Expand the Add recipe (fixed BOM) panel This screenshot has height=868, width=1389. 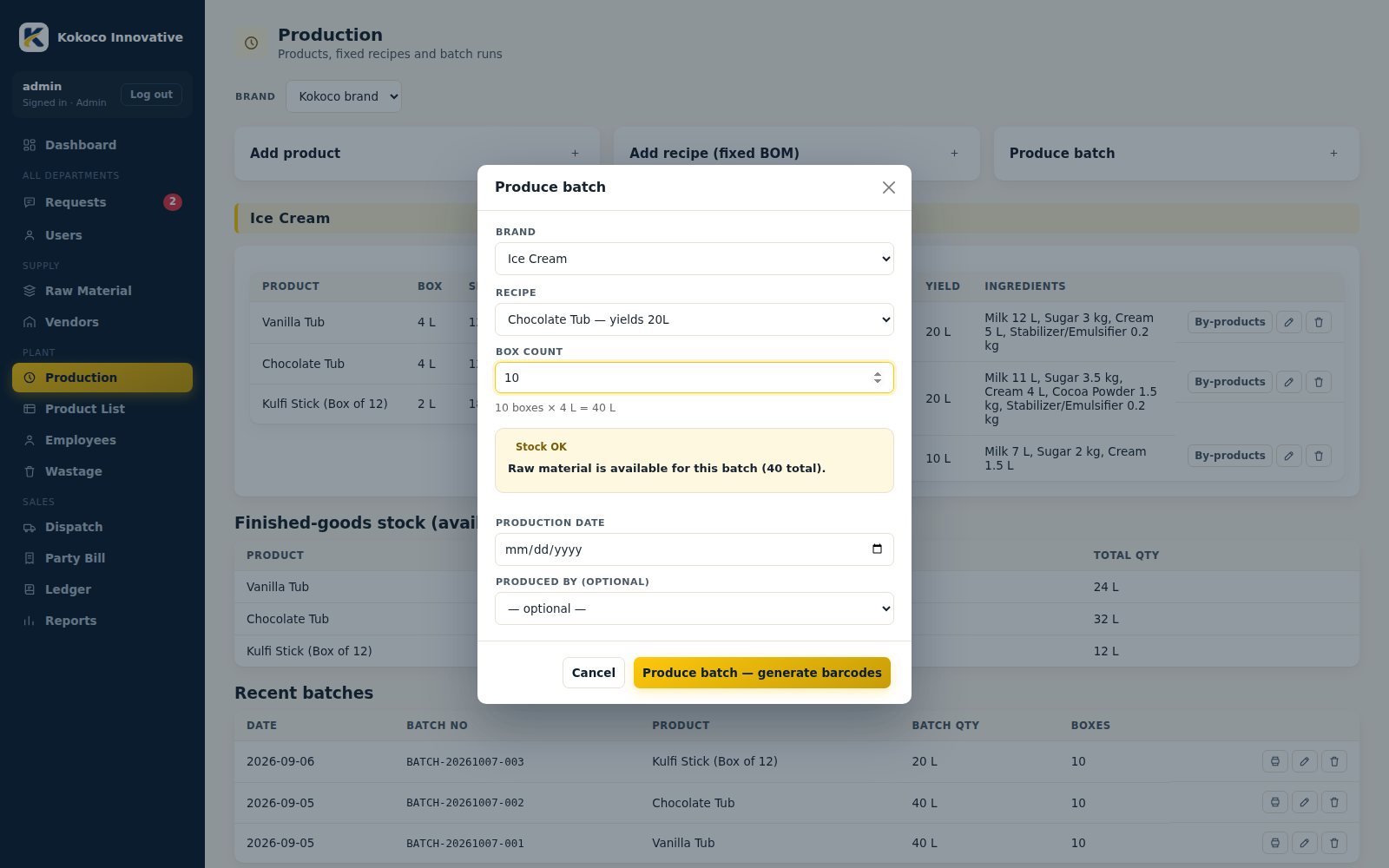click(x=796, y=154)
